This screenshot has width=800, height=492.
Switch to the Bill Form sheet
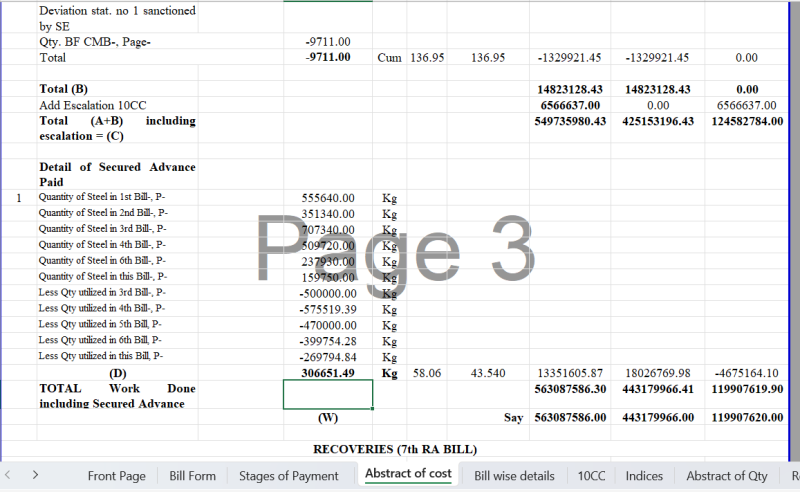[192, 476]
